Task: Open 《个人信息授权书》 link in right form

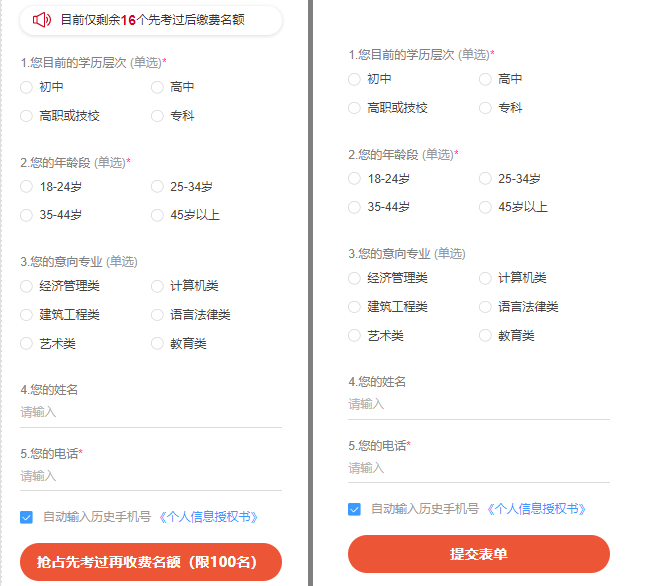Action: click(536, 509)
